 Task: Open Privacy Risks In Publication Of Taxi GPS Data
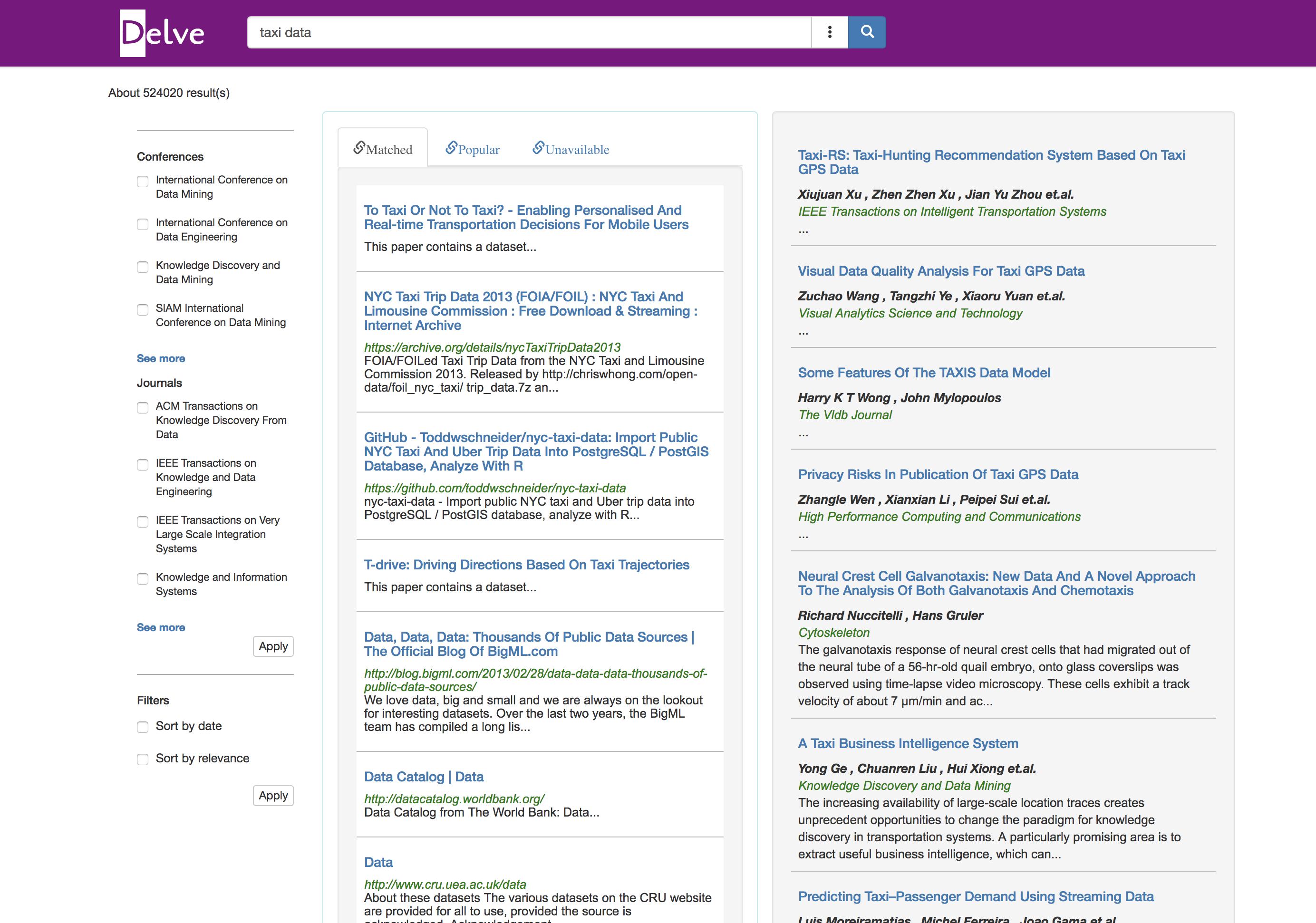coord(939,474)
